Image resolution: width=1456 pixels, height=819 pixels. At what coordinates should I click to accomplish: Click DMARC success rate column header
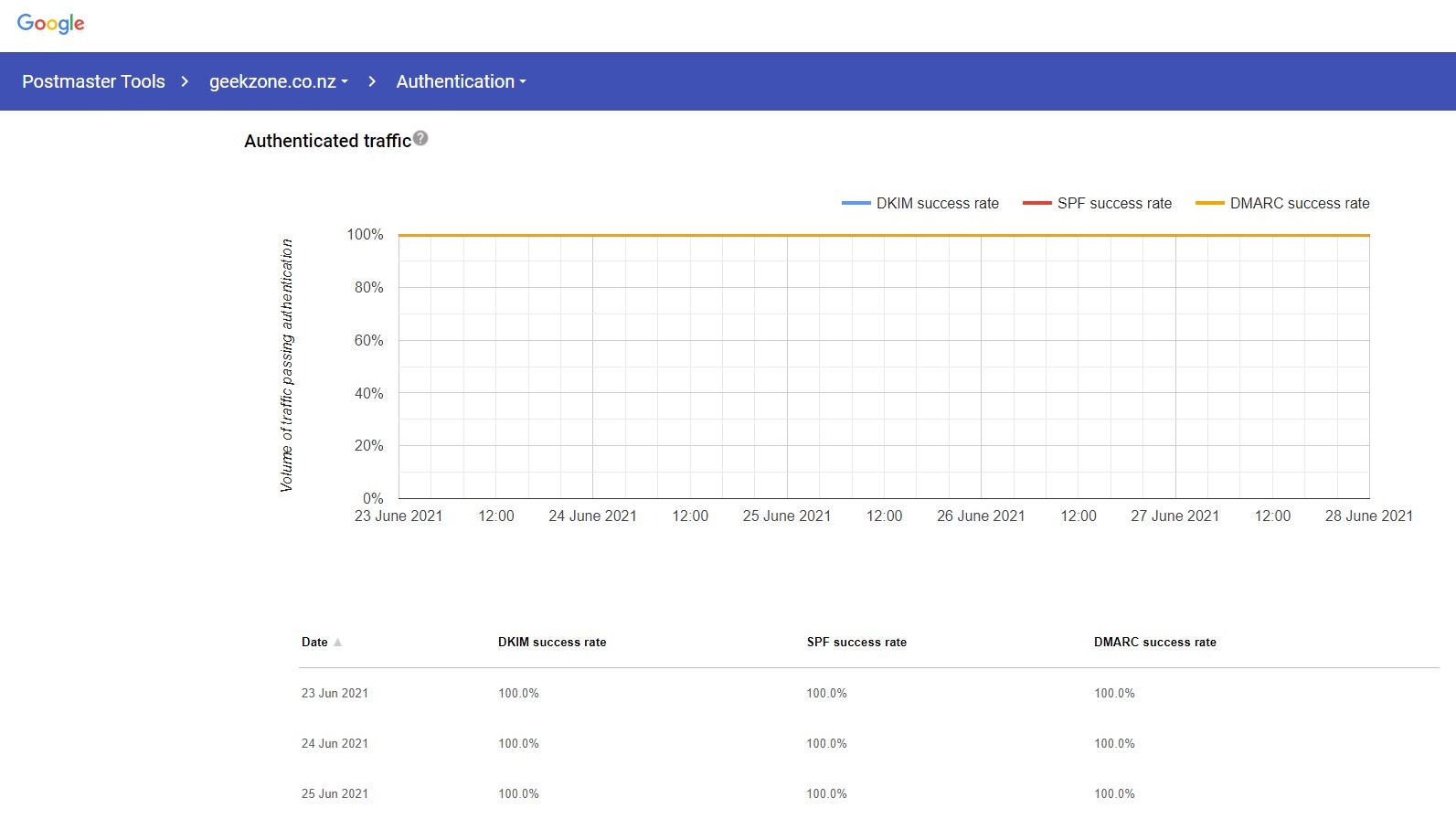point(1154,643)
